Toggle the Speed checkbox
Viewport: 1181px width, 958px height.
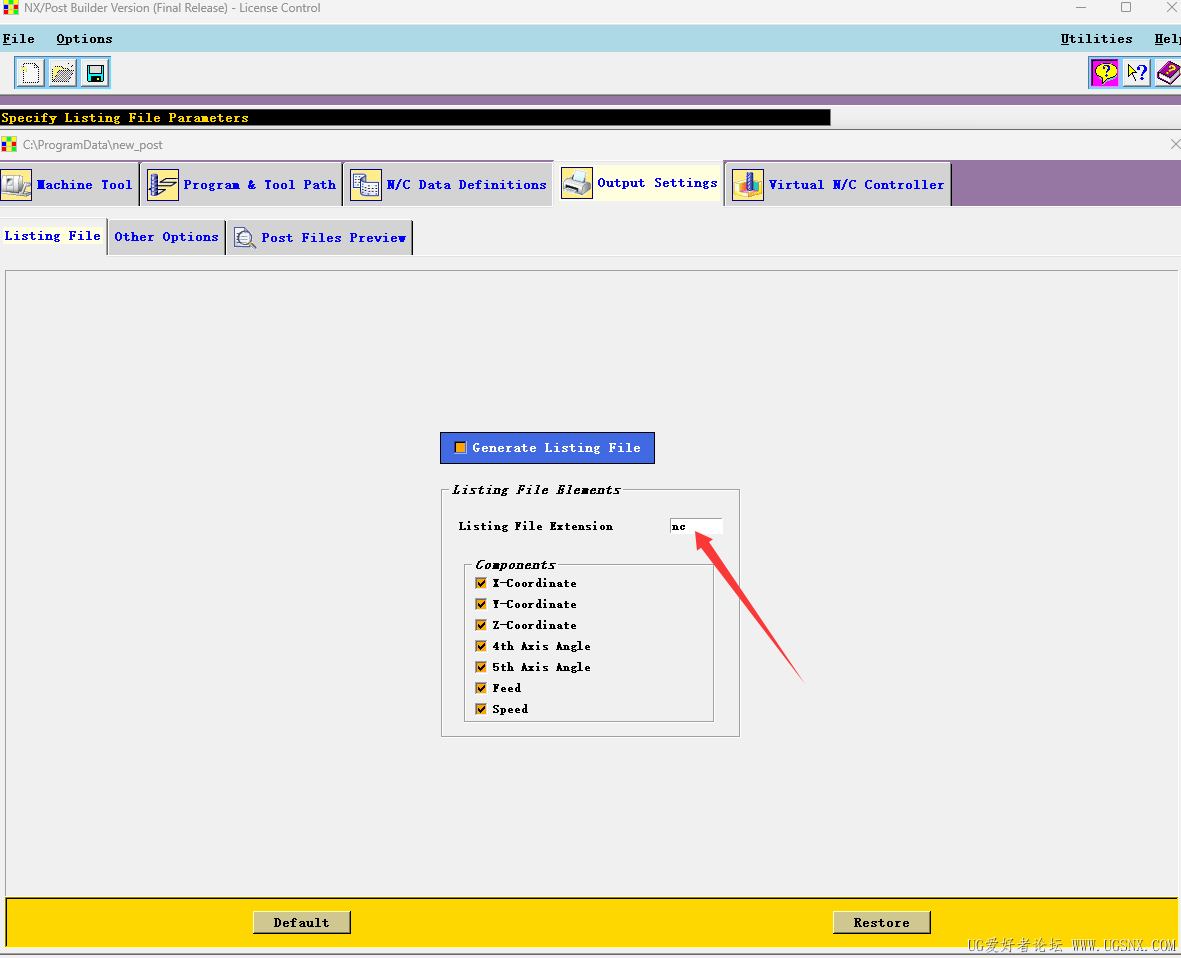(x=481, y=709)
